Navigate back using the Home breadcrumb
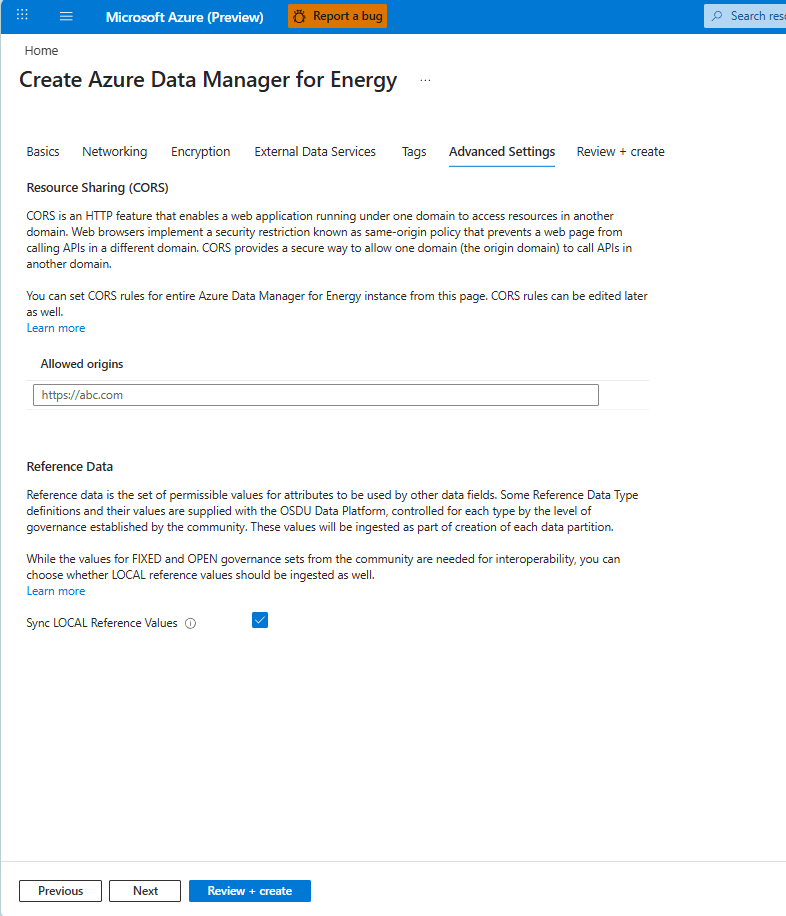786x916 pixels. (41, 50)
